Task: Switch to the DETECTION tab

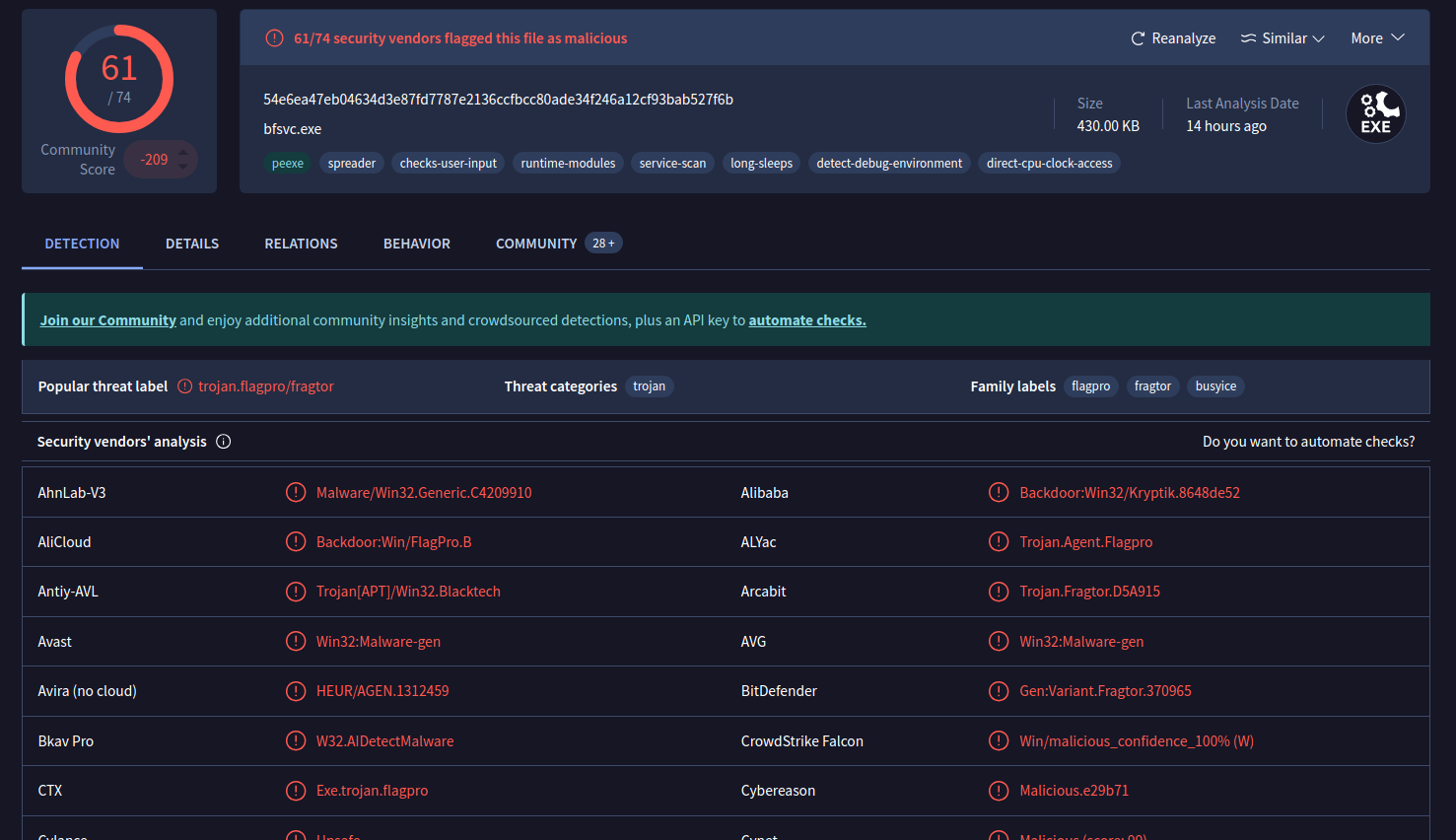Action: (x=82, y=244)
